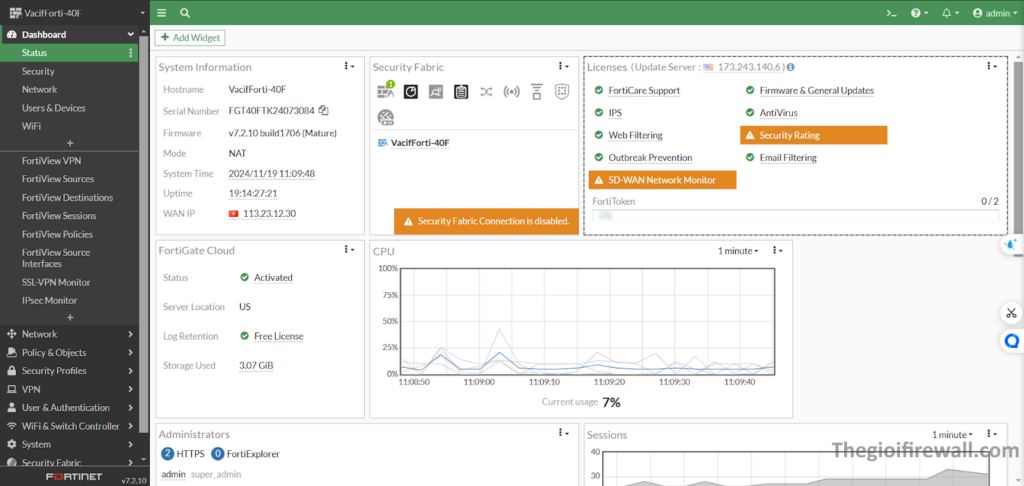Click black circular analyzer icon in Security Fabric
The width and height of the screenshot is (1024, 486).
click(410, 91)
